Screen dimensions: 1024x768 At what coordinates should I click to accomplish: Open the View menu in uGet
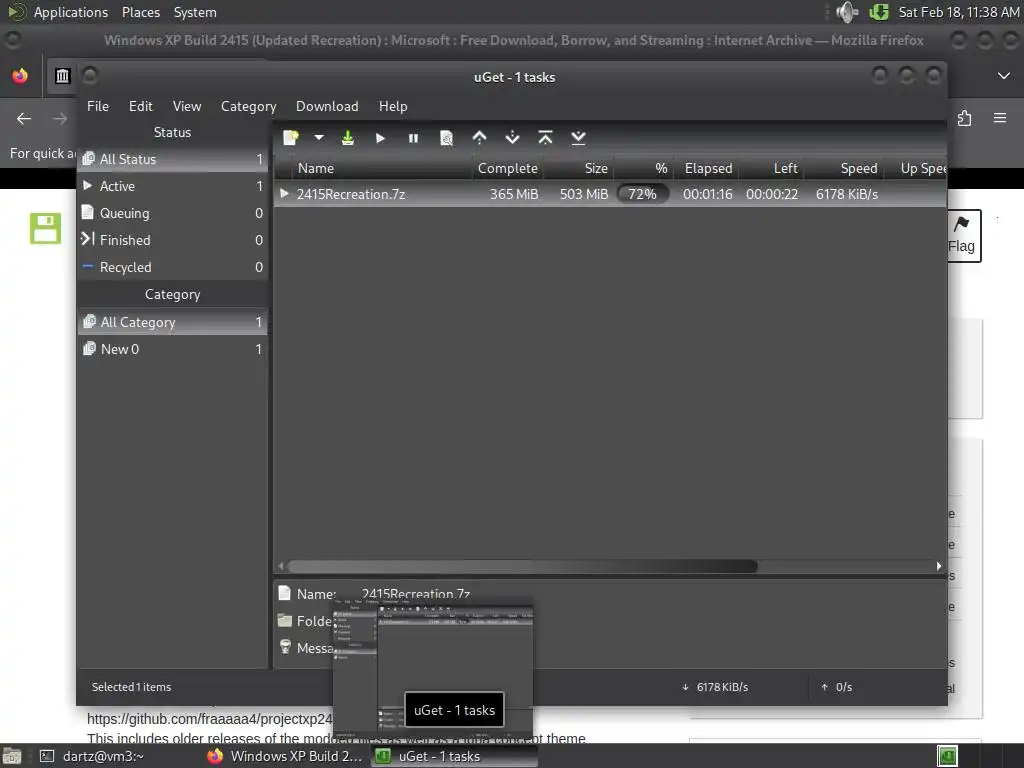[187, 106]
